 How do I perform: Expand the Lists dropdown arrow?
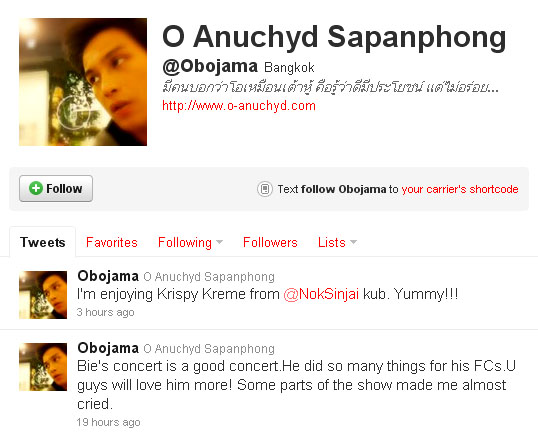[x=353, y=242]
